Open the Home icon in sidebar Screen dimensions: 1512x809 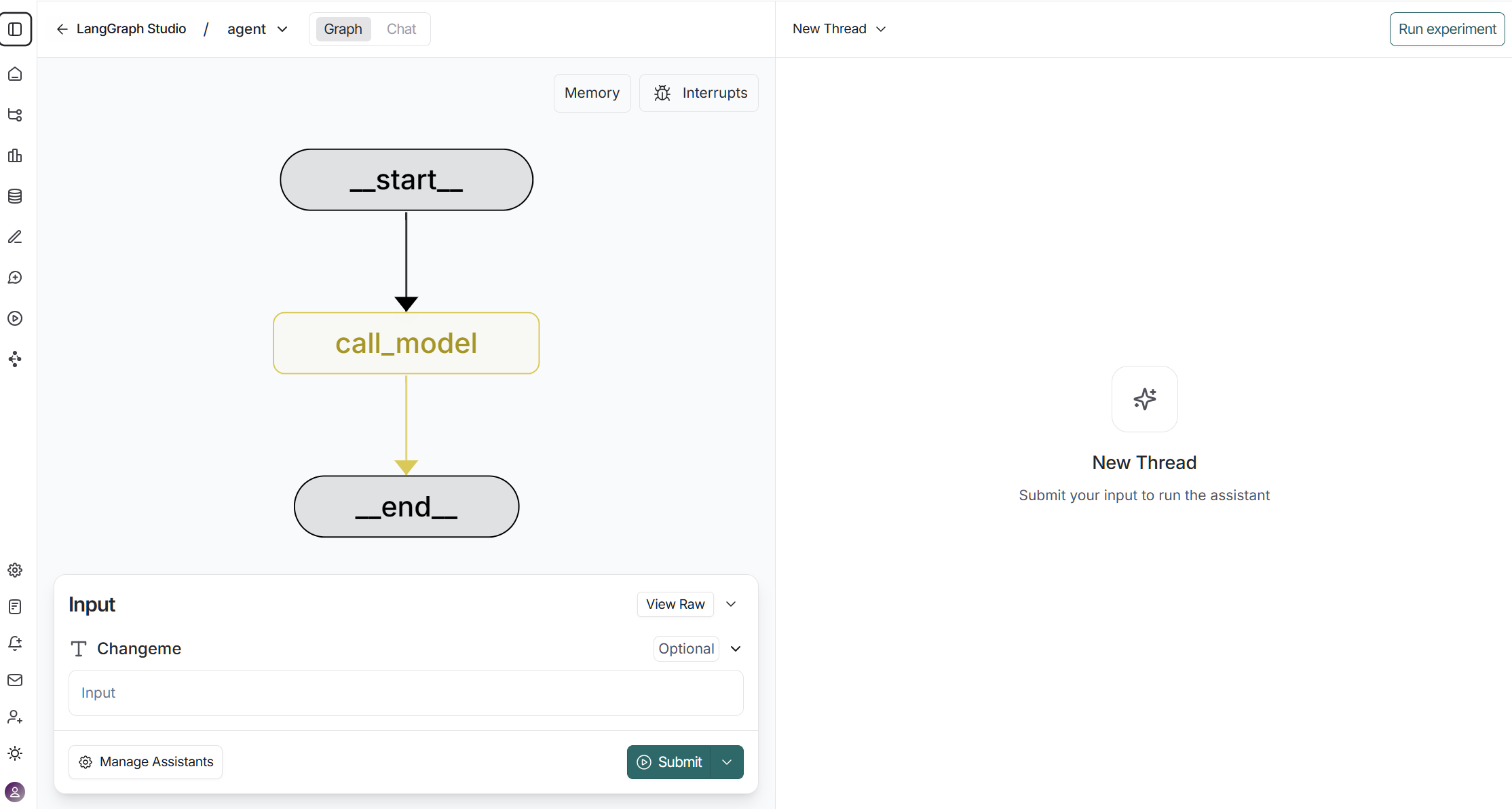[x=15, y=74]
